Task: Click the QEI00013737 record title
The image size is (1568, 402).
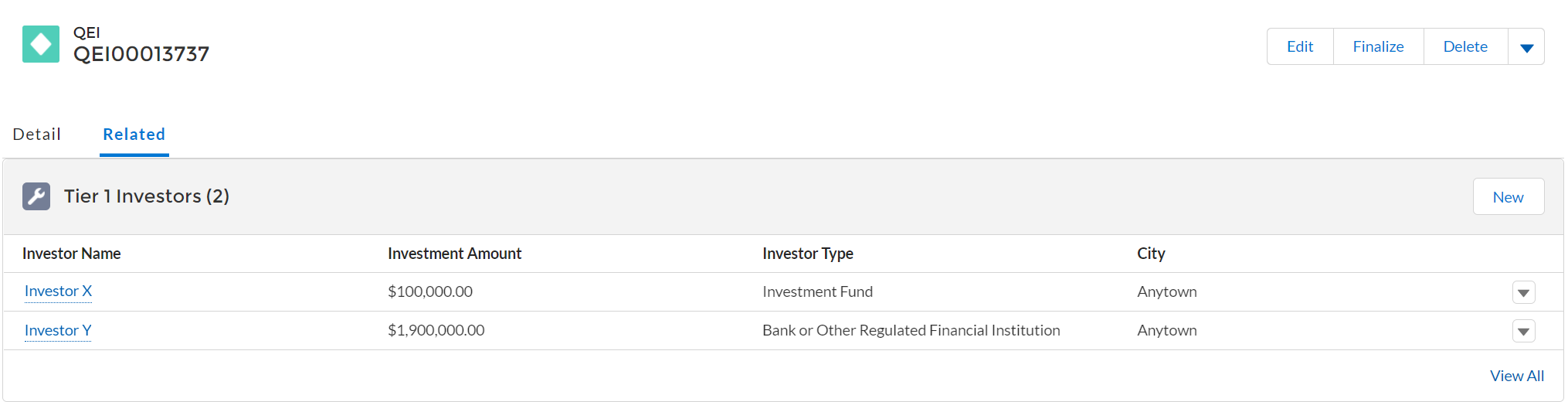Action: (x=141, y=54)
